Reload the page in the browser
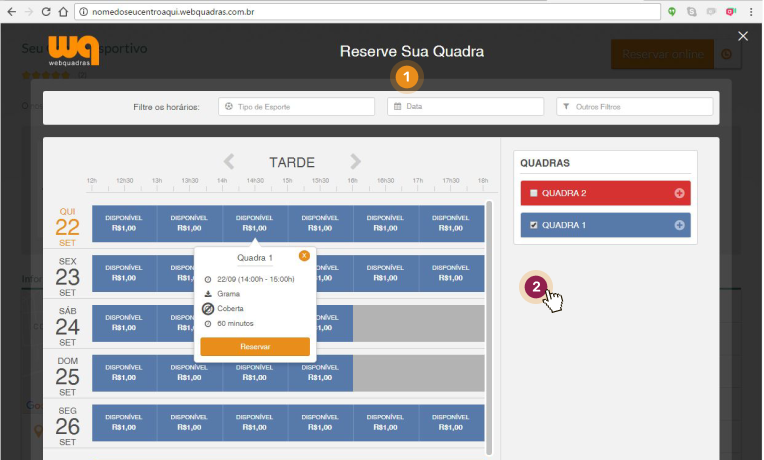 coord(43,11)
